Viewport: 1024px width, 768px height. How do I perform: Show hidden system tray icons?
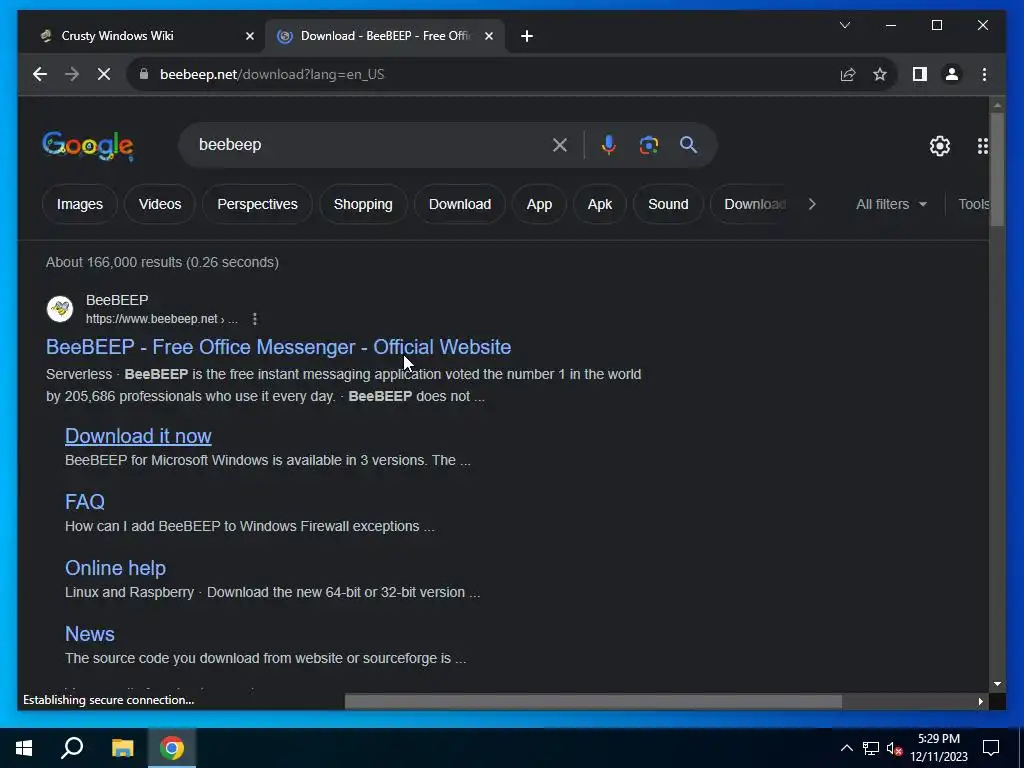(x=846, y=748)
